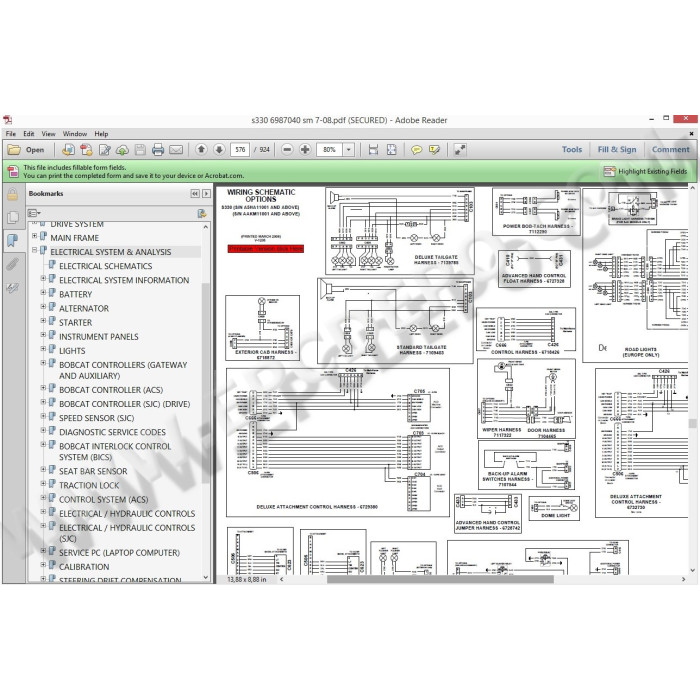The image size is (700, 700).
Task: Expand the MAIN FRAME bookmark
Action: 34,236
